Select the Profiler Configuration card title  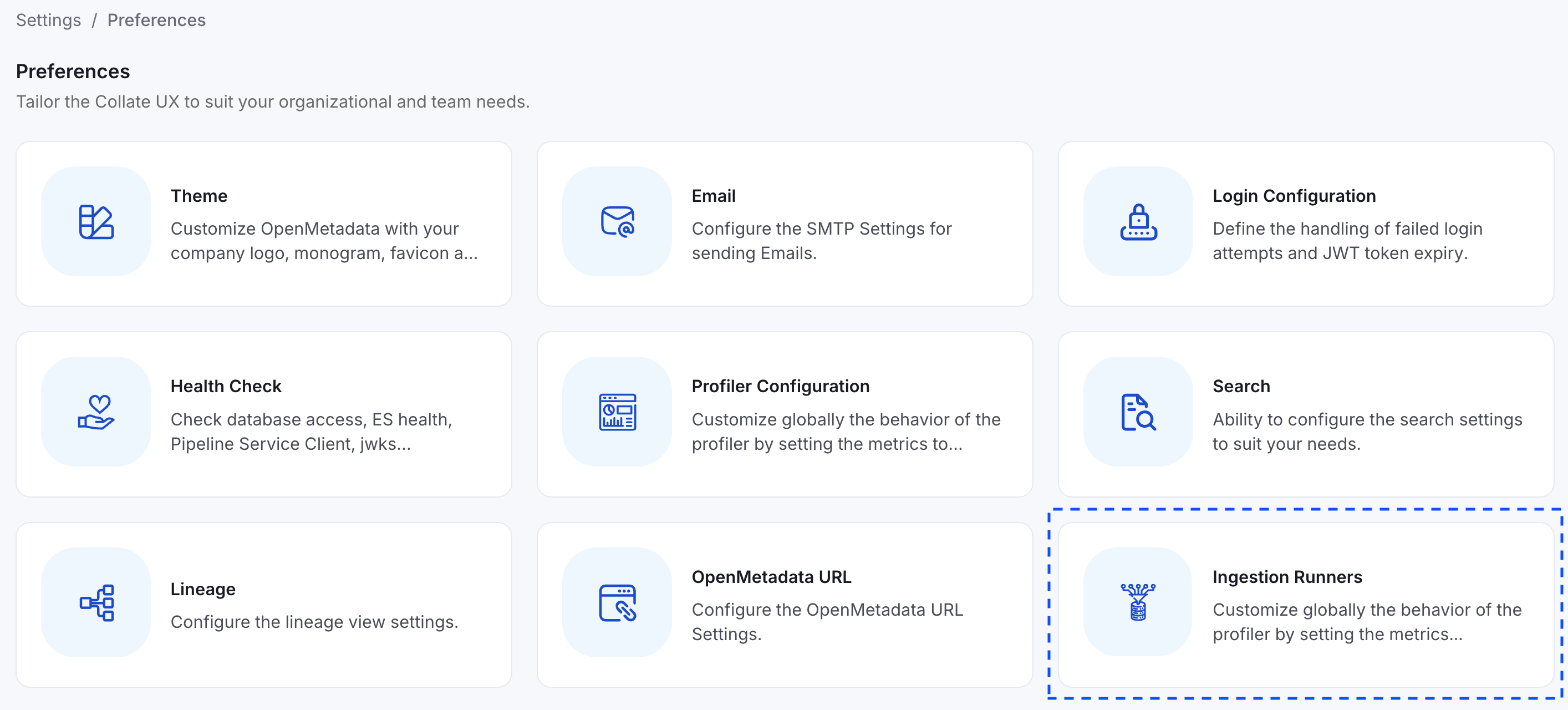[780, 386]
